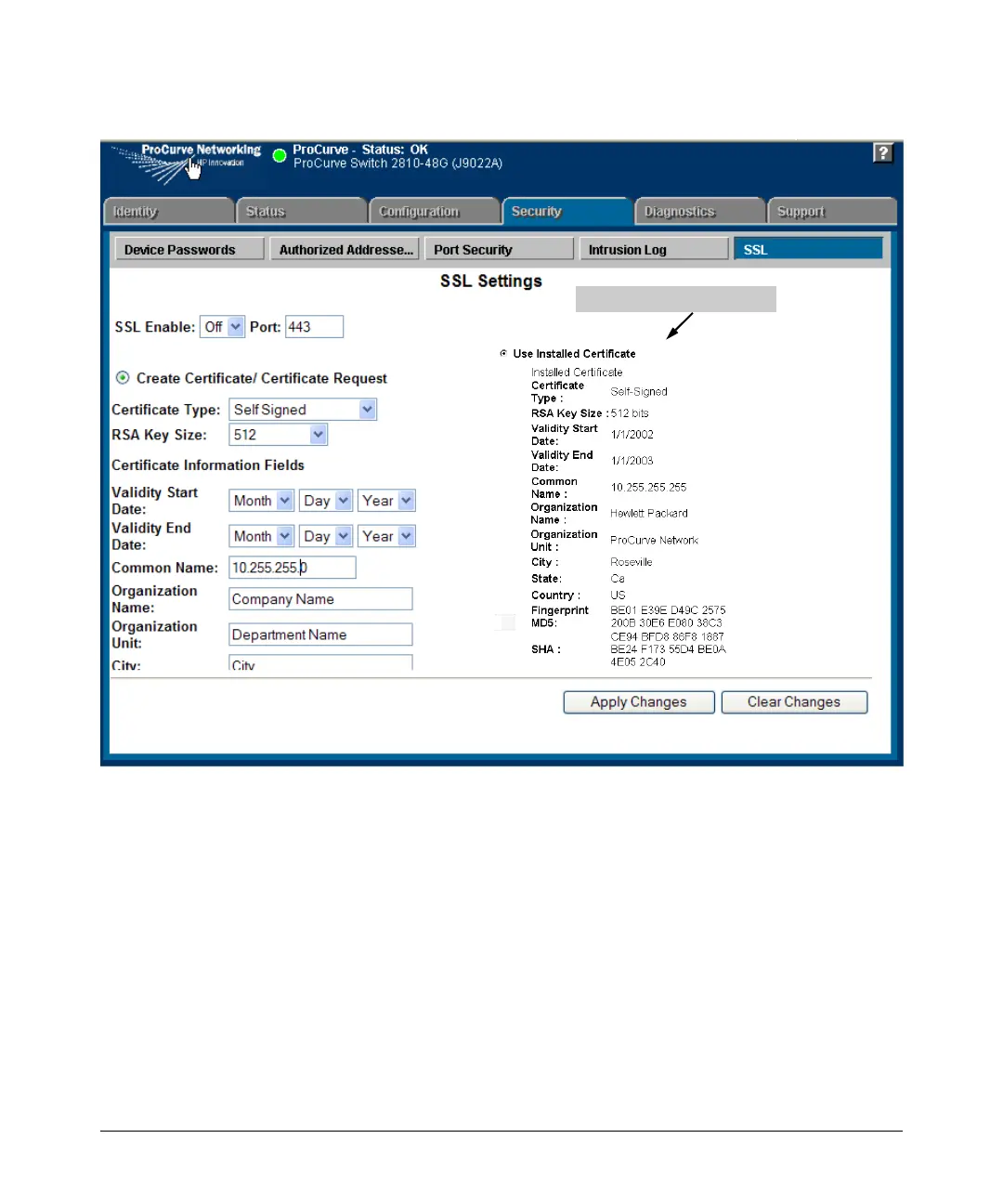This screenshot has height=1204, width=1003.
Task: Click the "US" country value
Action: 619,595
